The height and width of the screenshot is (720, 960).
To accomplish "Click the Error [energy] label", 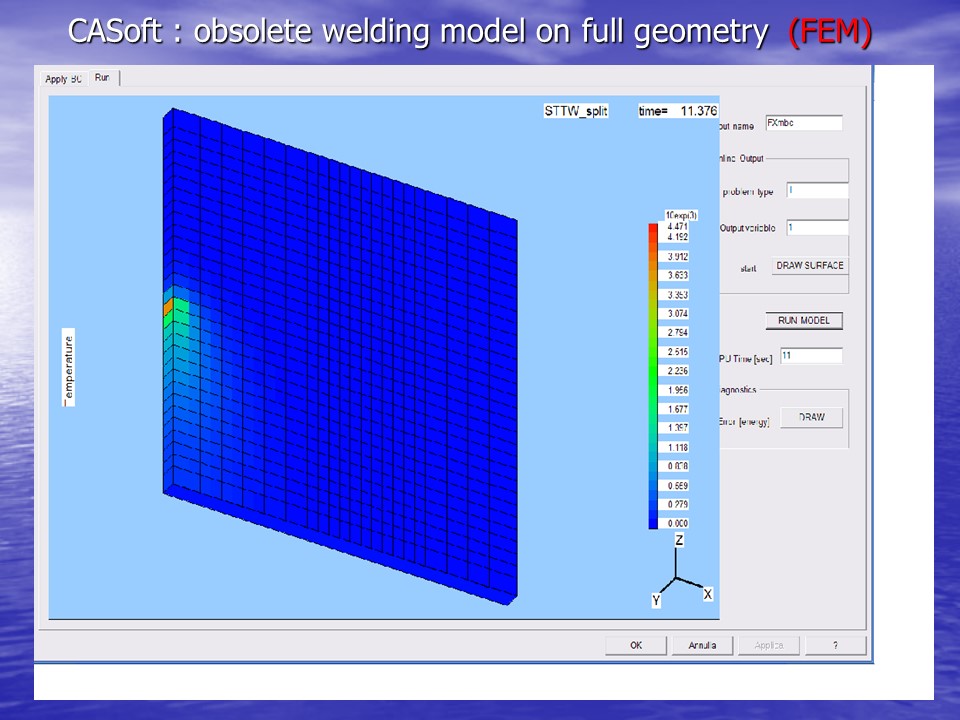I will [x=744, y=422].
